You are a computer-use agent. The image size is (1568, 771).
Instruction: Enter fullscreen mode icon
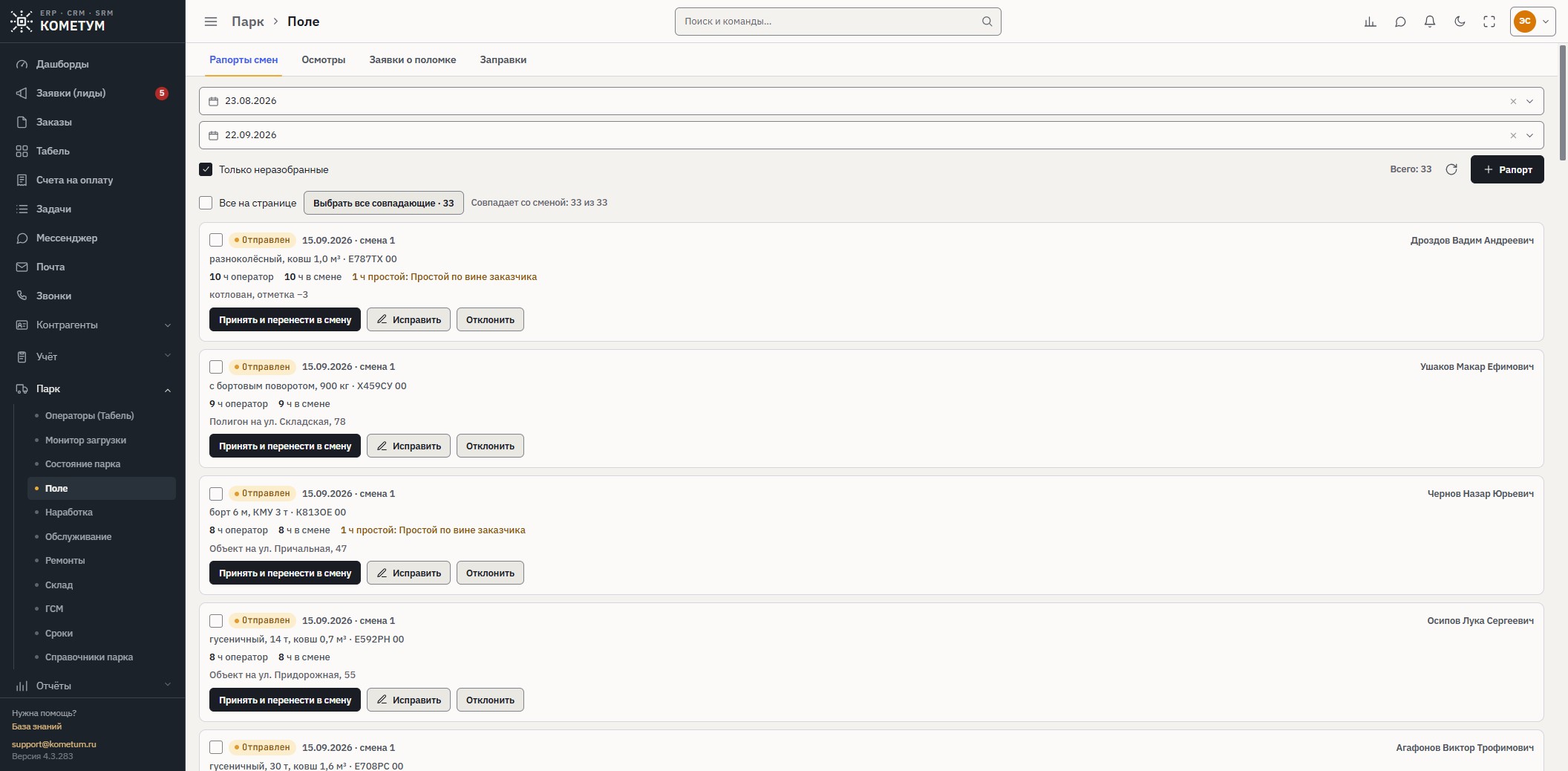(x=1489, y=22)
